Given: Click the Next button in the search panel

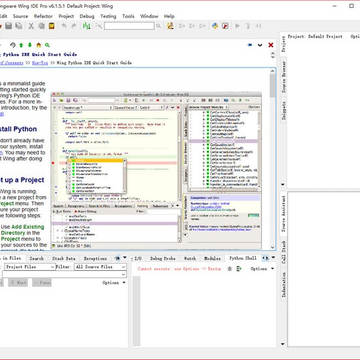Looking at the screenshot, I should click(18, 283).
